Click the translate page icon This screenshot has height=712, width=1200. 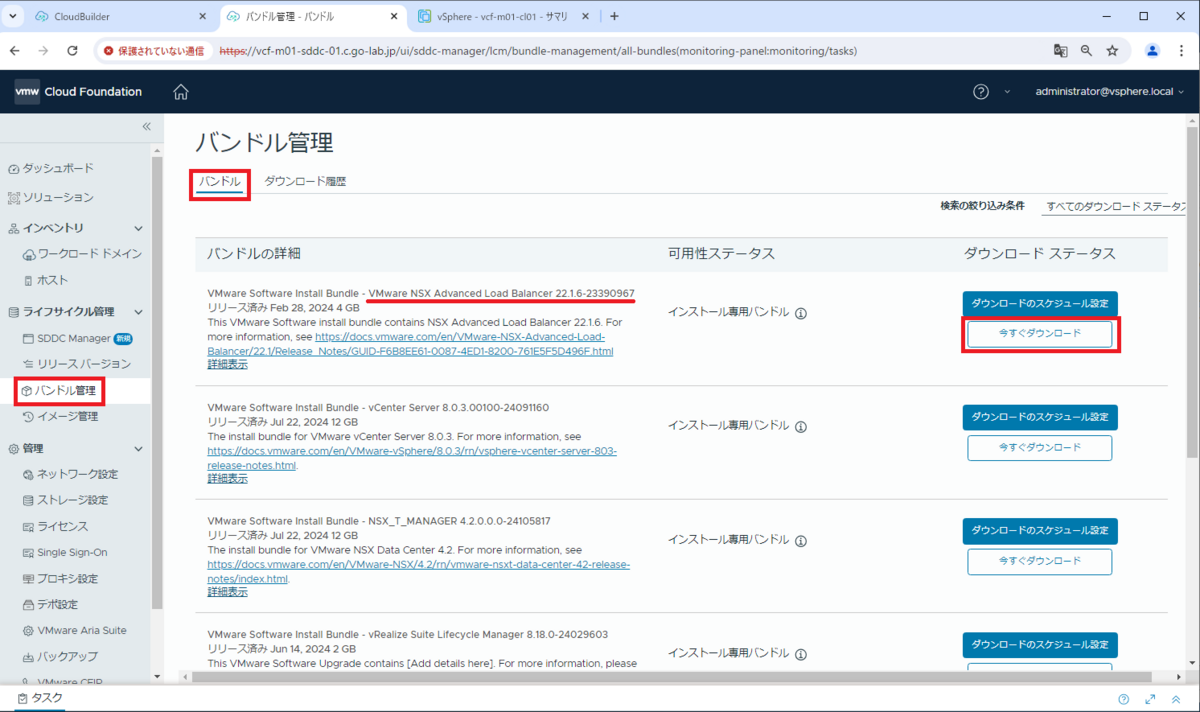click(1061, 50)
